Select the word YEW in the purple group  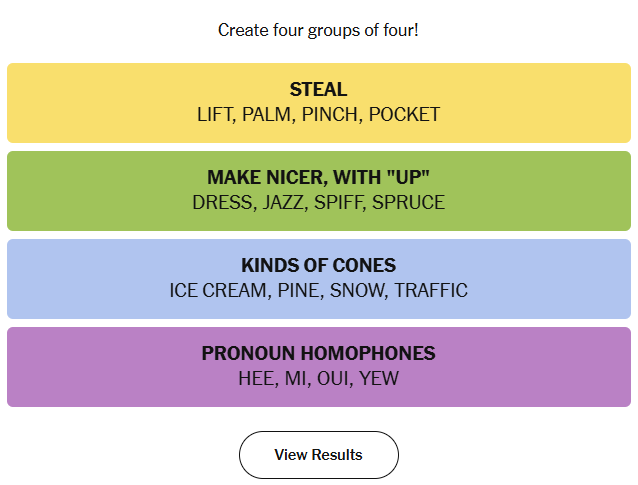pyautogui.click(x=378, y=378)
